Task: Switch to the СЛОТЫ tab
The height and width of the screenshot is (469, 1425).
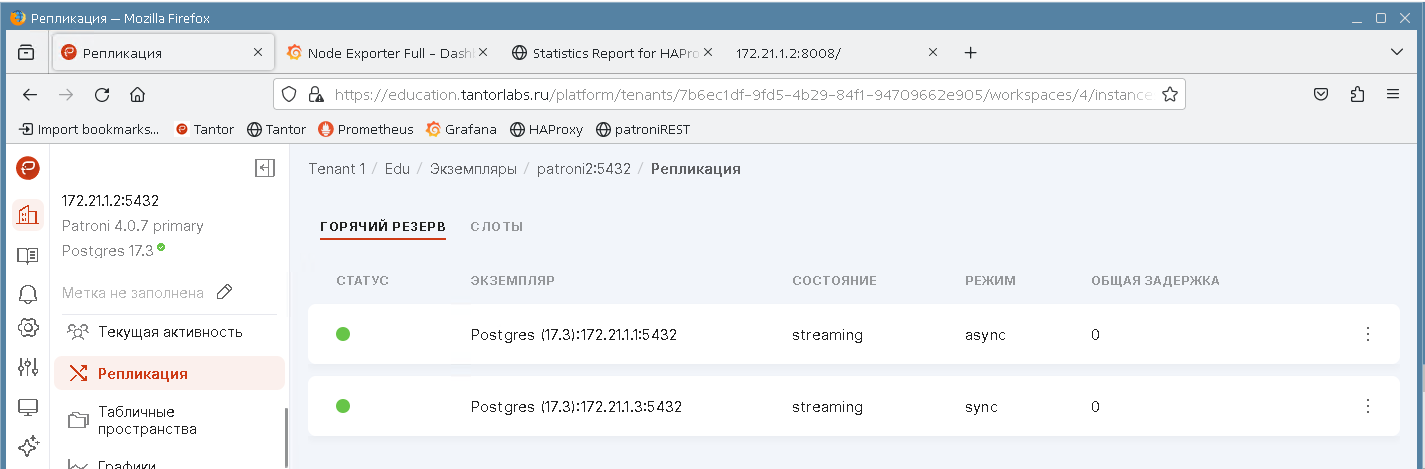Action: coord(496,227)
